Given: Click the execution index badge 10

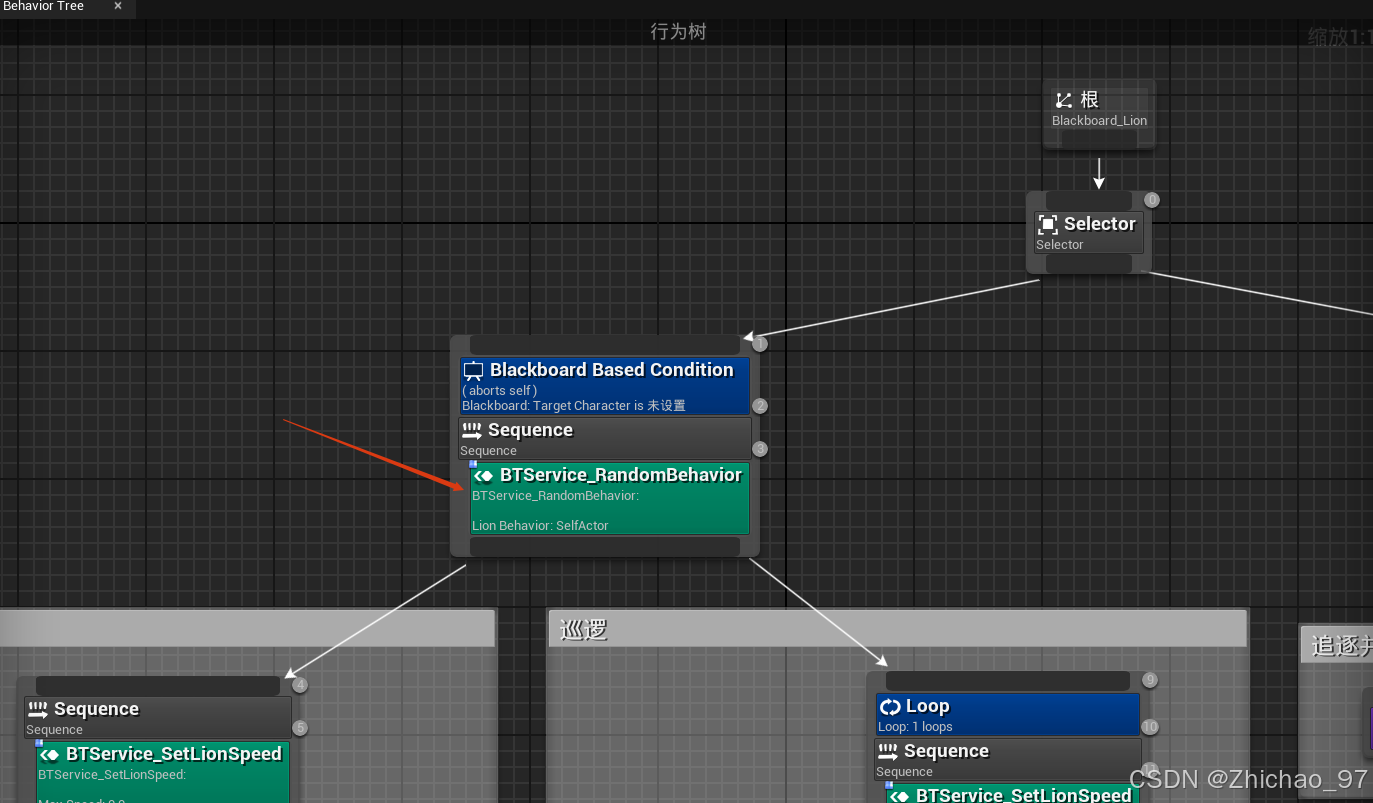Looking at the screenshot, I should pos(1150,727).
